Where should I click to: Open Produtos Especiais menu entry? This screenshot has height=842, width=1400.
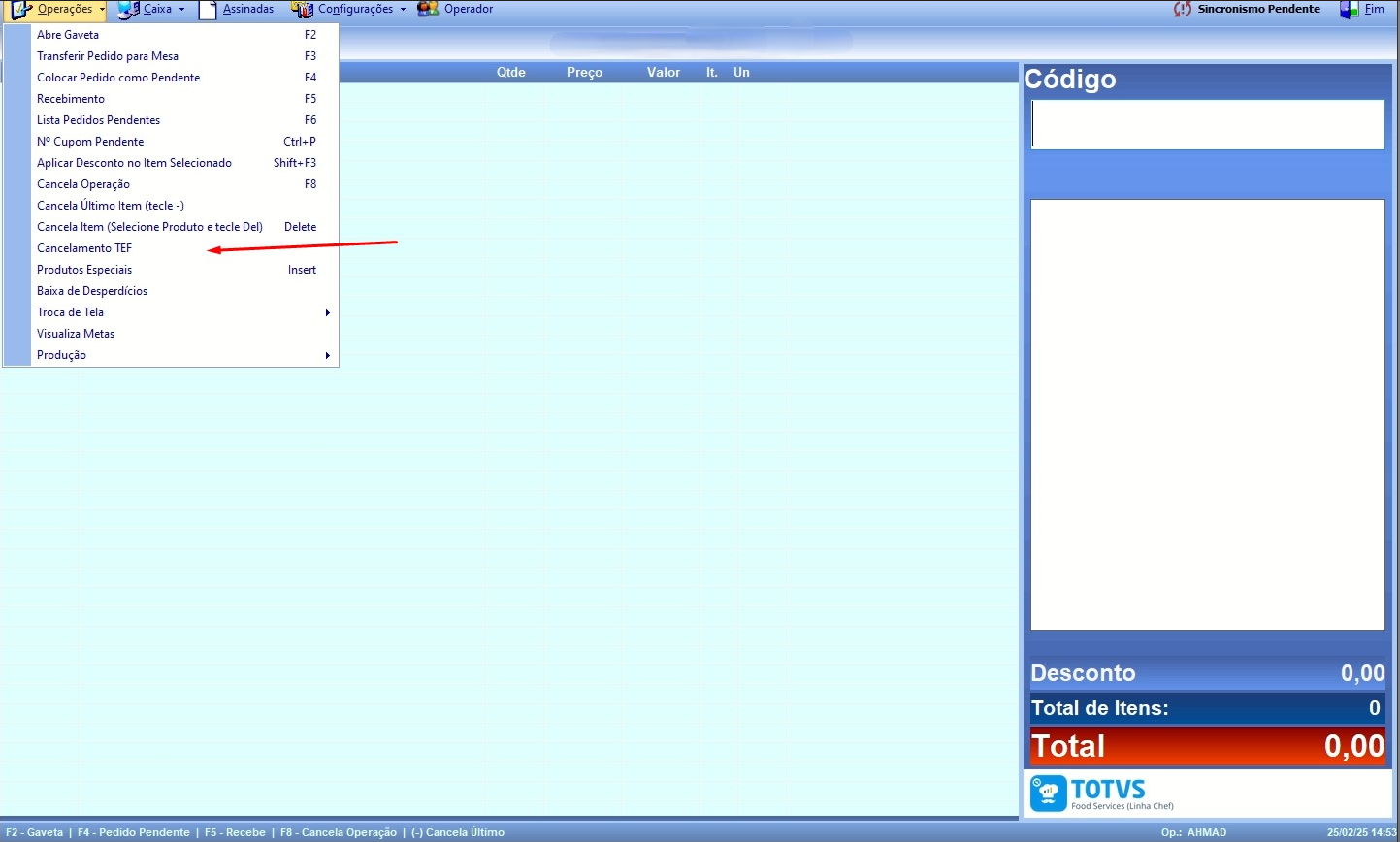click(x=171, y=270)
